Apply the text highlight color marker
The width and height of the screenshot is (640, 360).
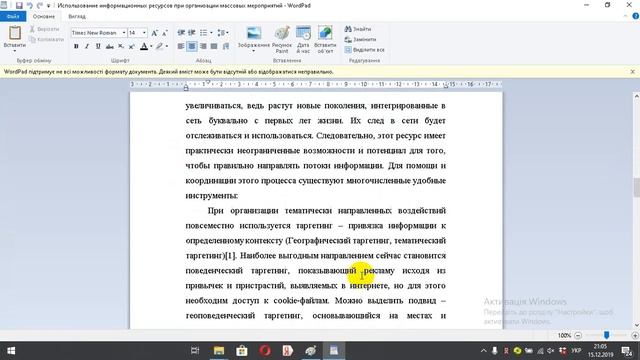click(x=159, y=47)
